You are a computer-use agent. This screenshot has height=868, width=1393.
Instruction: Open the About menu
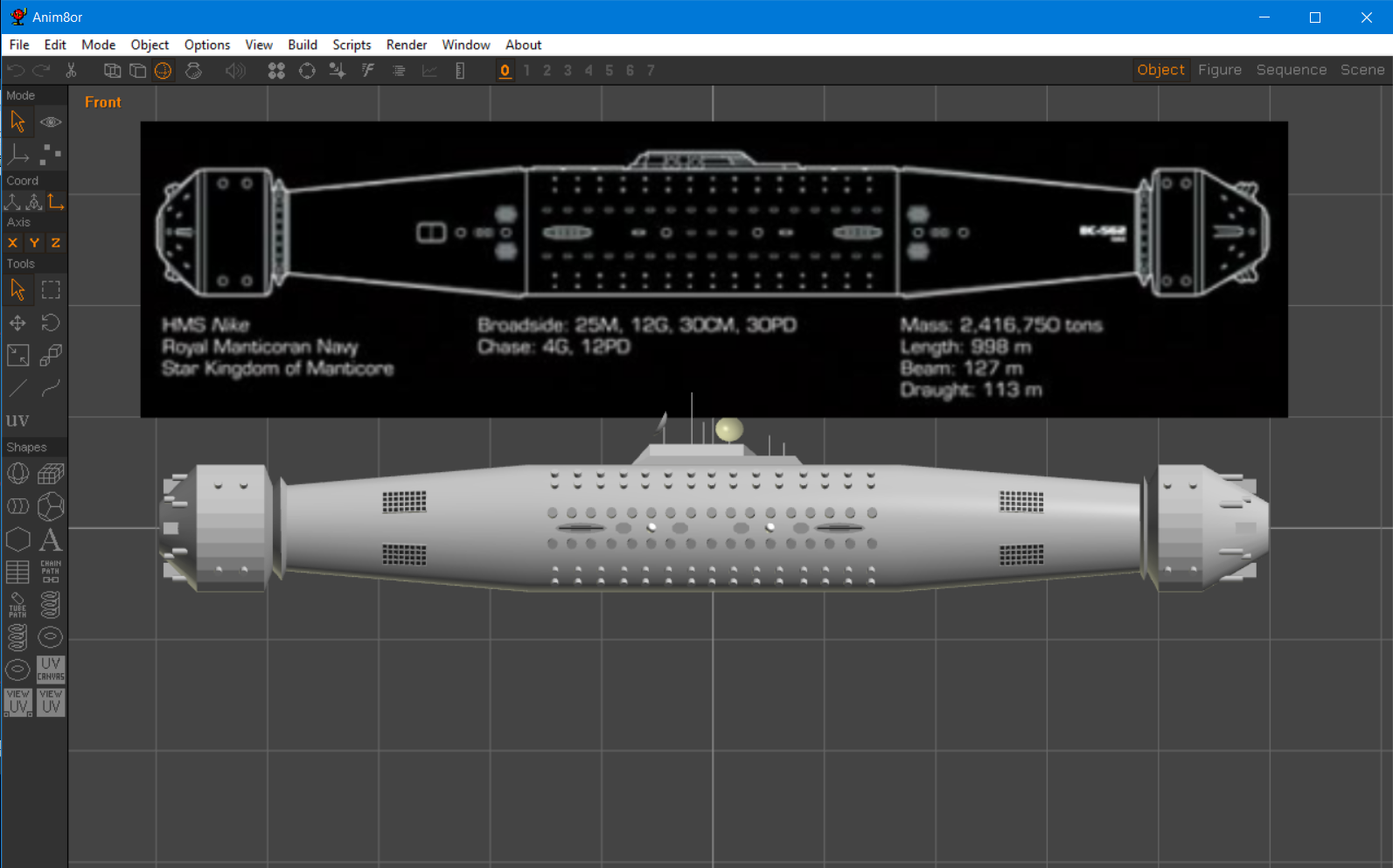point(523,45)
